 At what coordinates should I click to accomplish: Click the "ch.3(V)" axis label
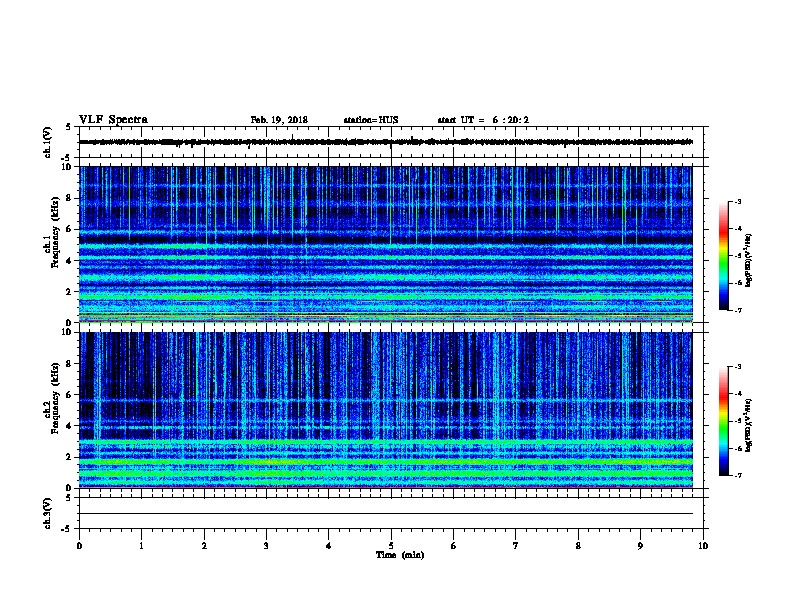click(47, 513)
